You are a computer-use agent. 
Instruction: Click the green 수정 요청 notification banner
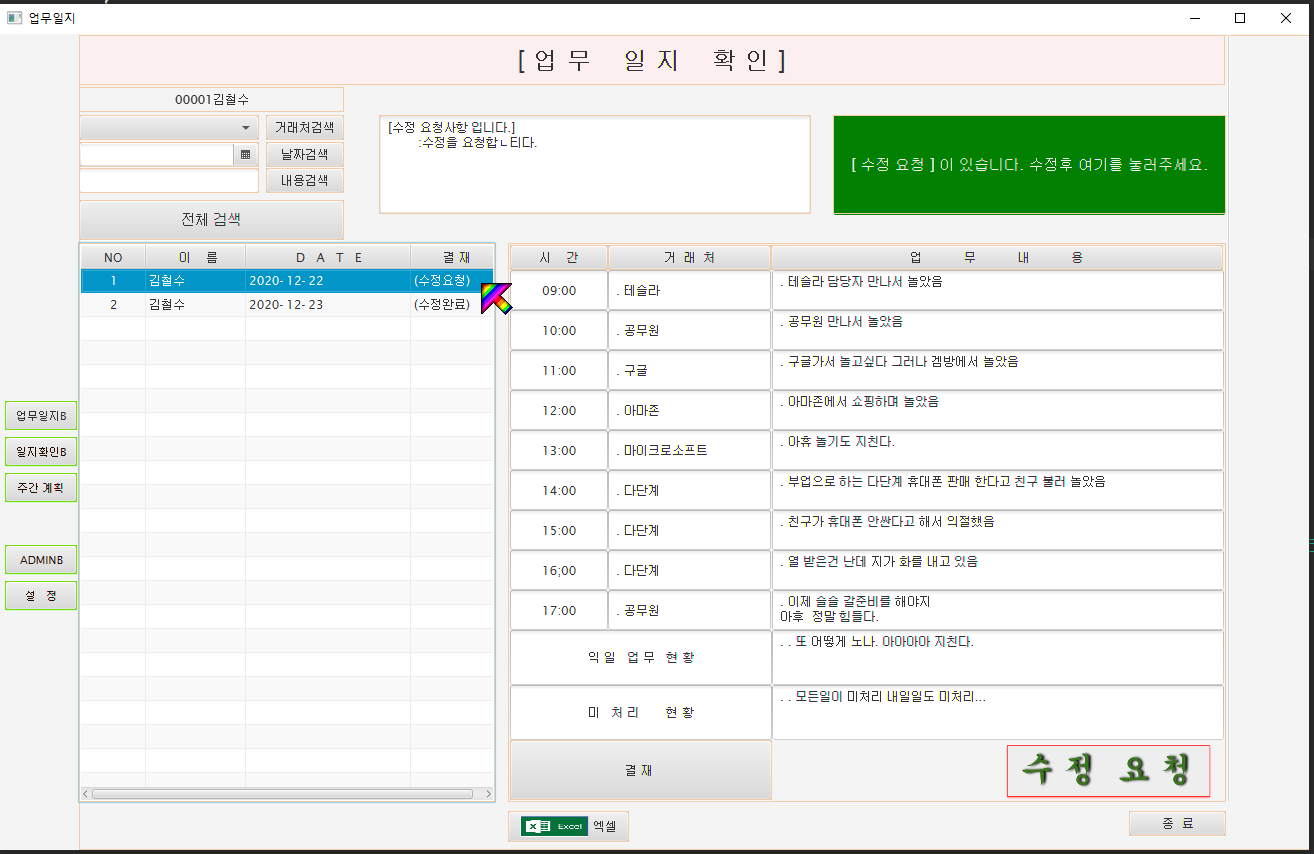tap(1029, 165)
